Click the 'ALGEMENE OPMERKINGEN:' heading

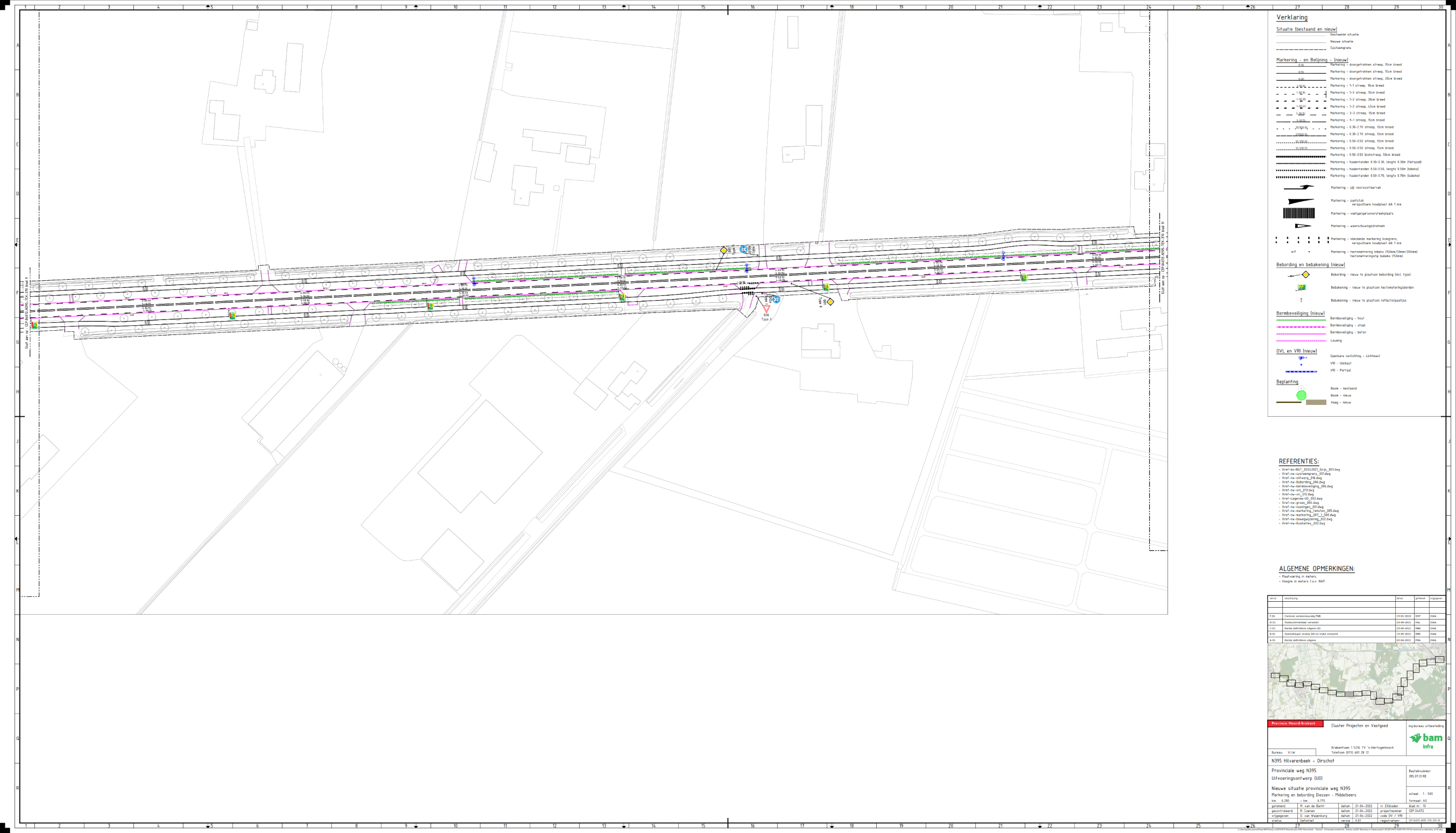point(1316,568)
